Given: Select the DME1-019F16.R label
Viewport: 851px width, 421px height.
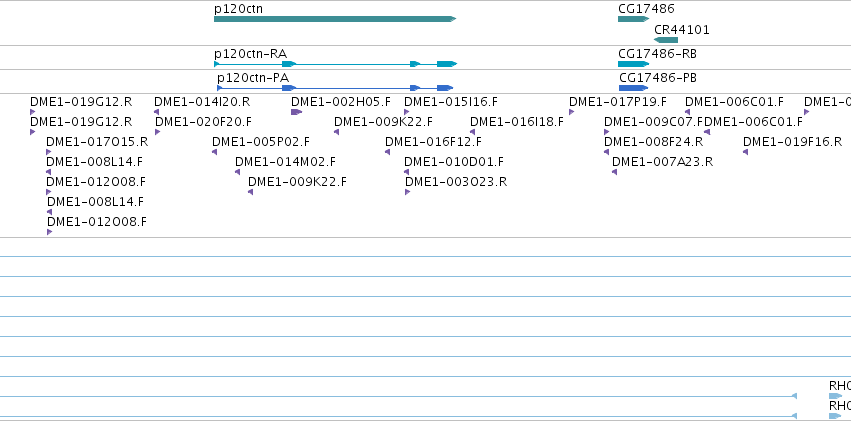Looking at the screenshot, I should [792, 142].
